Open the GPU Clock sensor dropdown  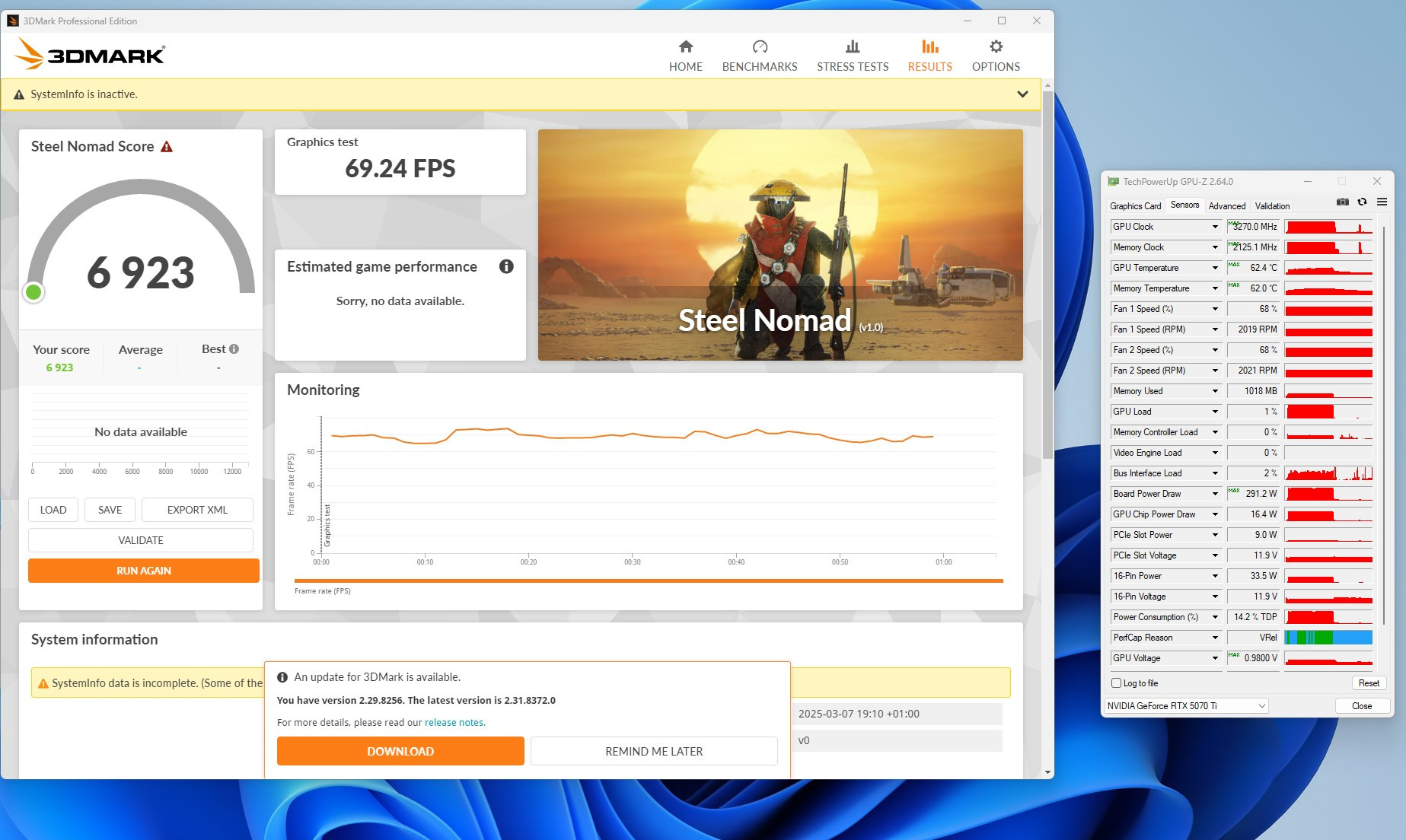1215,227
